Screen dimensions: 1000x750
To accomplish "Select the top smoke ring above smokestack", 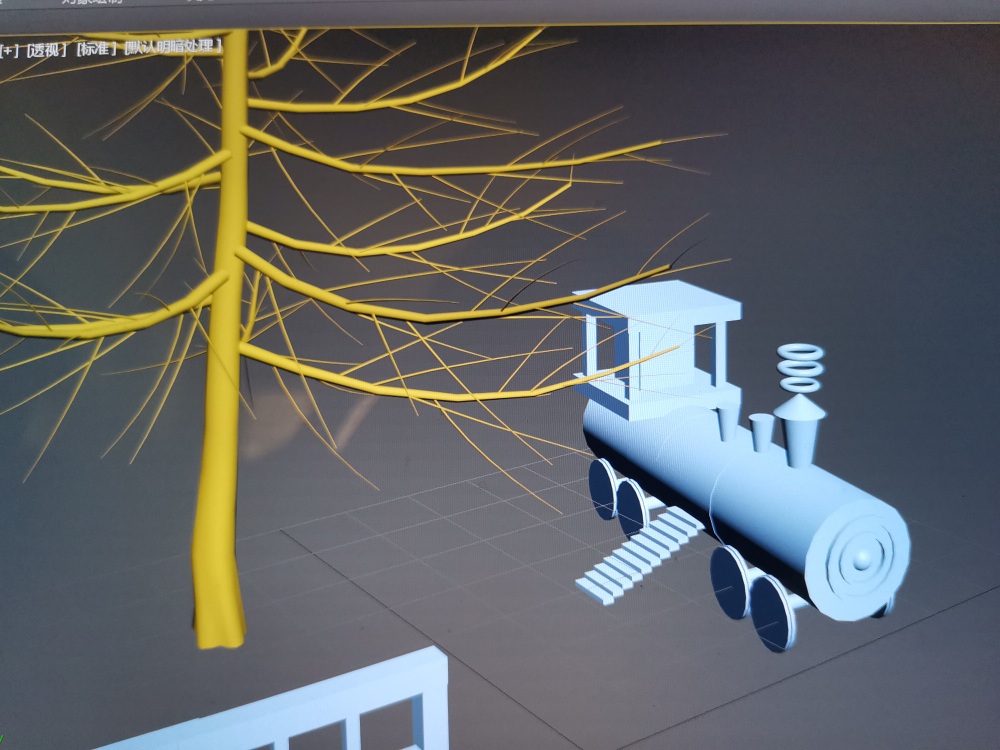I will point(800,354).
